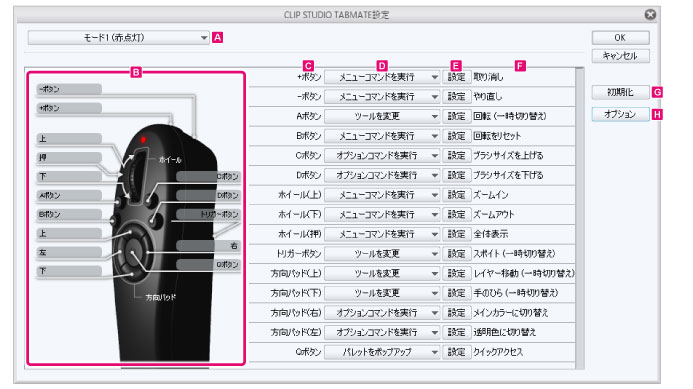Click the 取り消し assignment text

488,77
